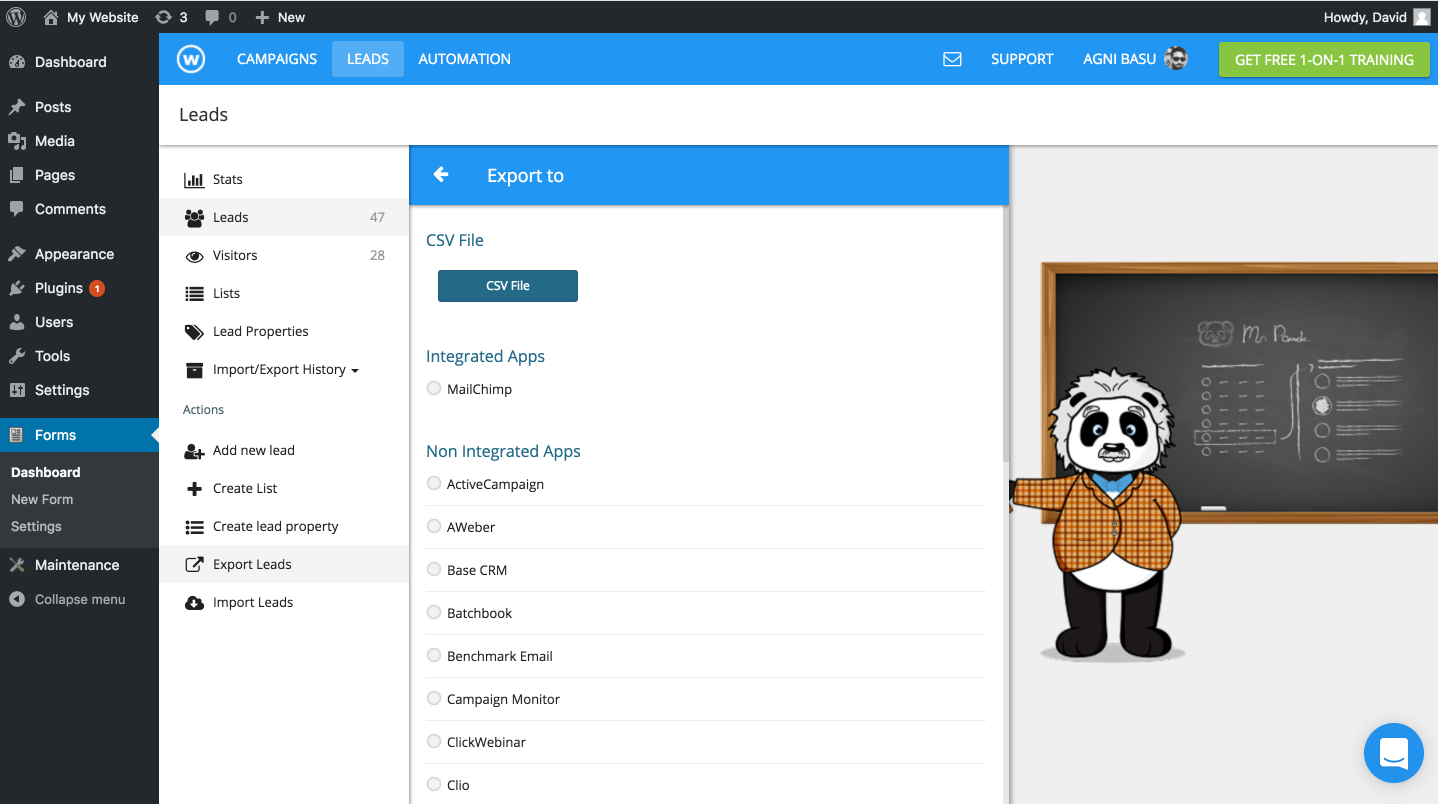Open the Campaigns tab
The width and height of the screenshot is (1438, 804).
click(x=277, y=59)
